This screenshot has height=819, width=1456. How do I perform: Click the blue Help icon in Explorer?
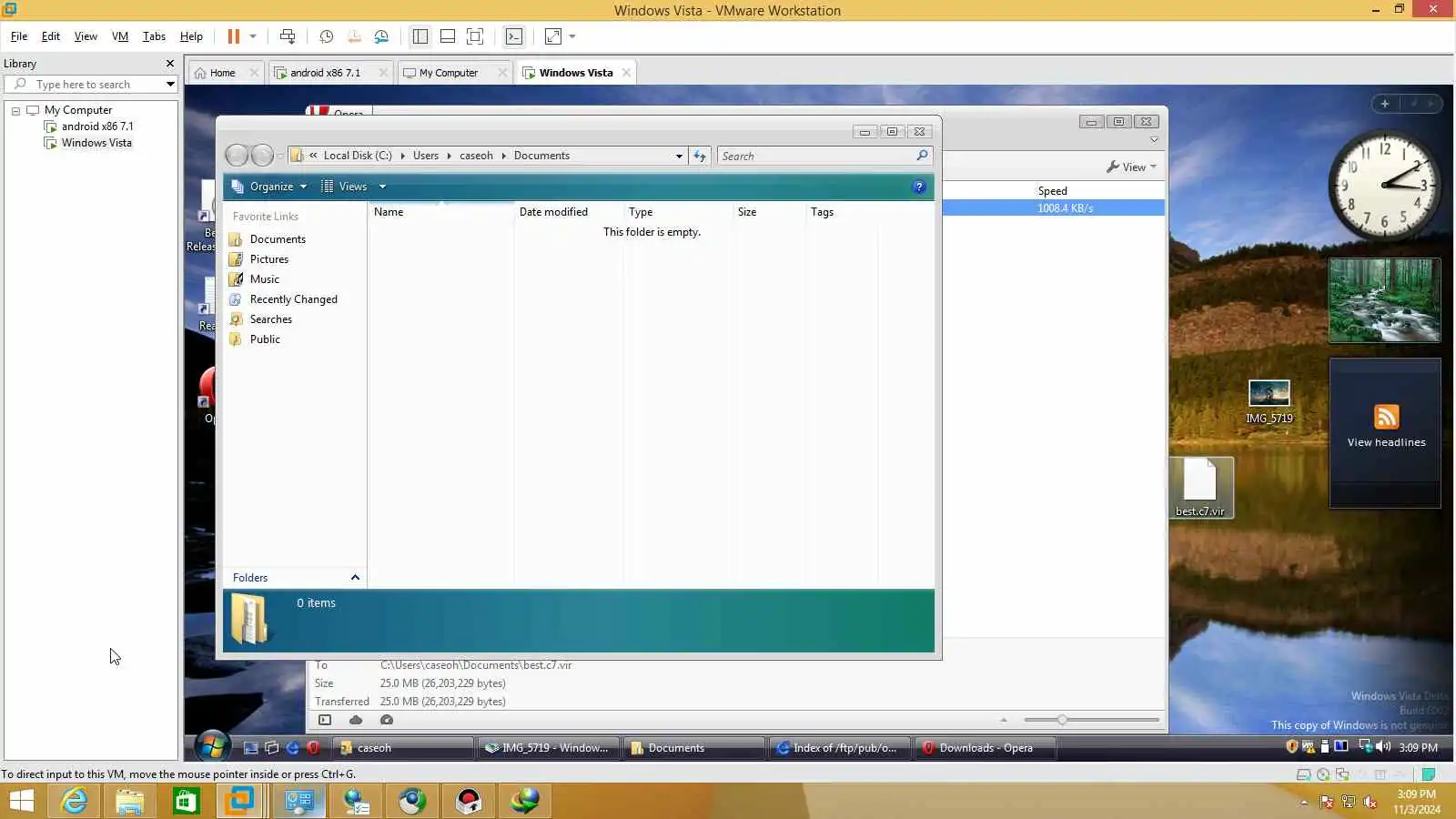[x=919, y=187]
